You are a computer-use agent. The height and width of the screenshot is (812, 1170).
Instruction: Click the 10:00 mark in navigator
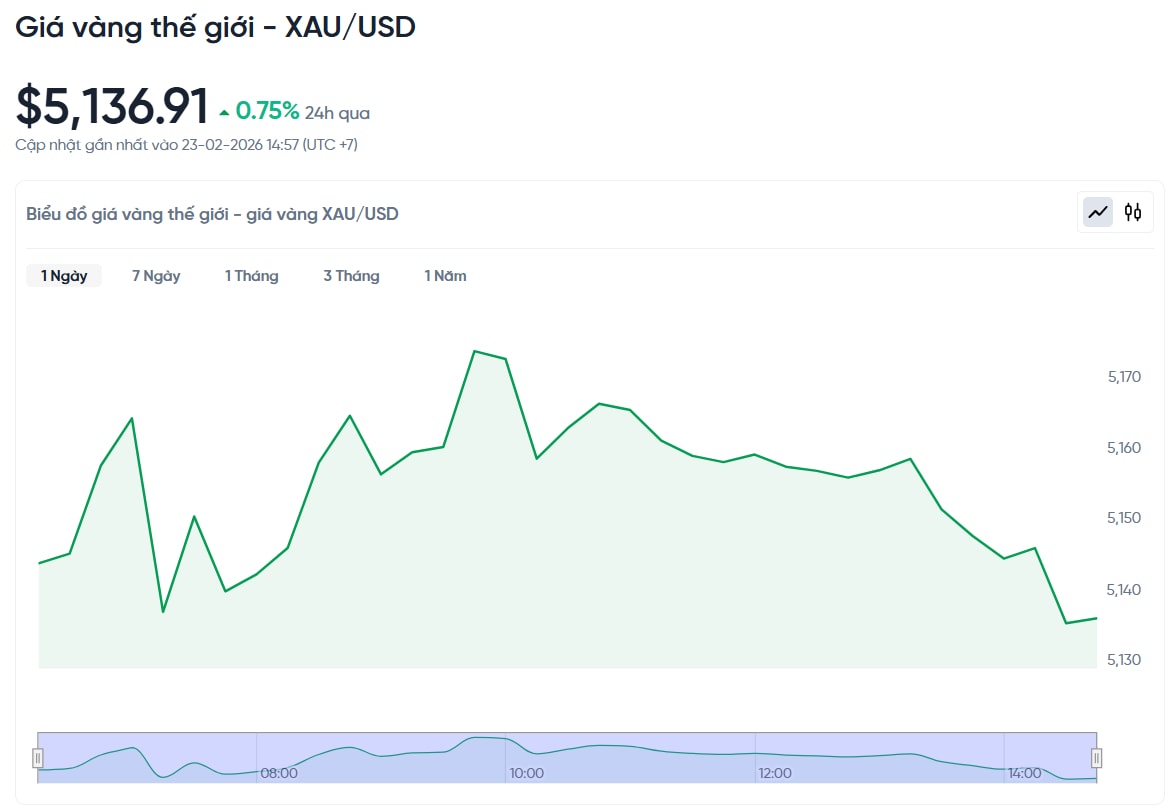click(527, 773)
